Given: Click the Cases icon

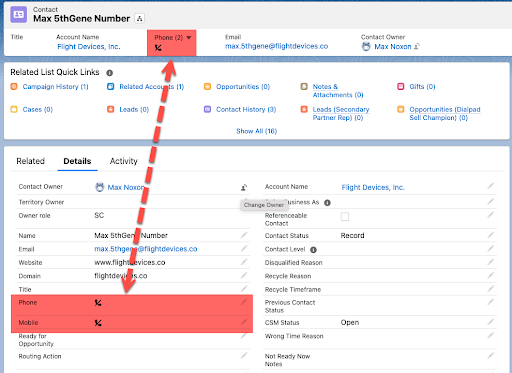Looking at the screenshot, I should pos(14,109).
